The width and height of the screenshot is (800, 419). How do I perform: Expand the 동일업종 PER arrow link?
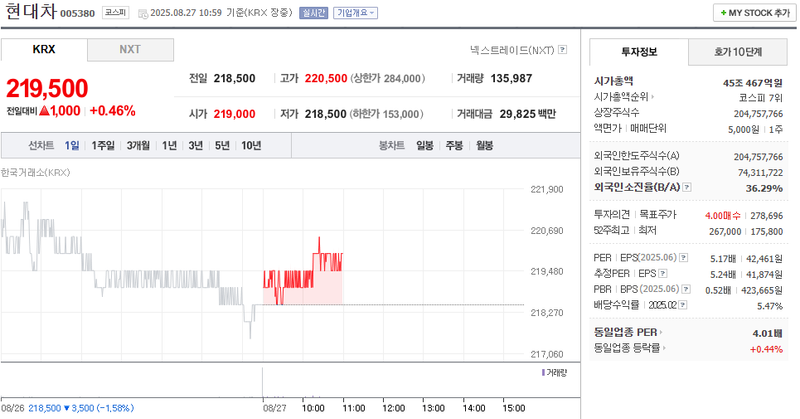tap(661, 332)
